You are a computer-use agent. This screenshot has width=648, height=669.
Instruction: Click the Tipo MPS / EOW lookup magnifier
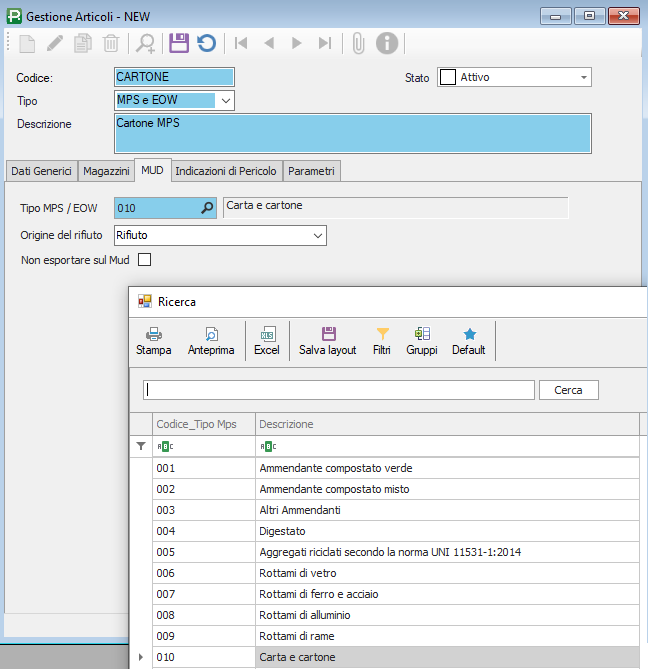[207, 208]
